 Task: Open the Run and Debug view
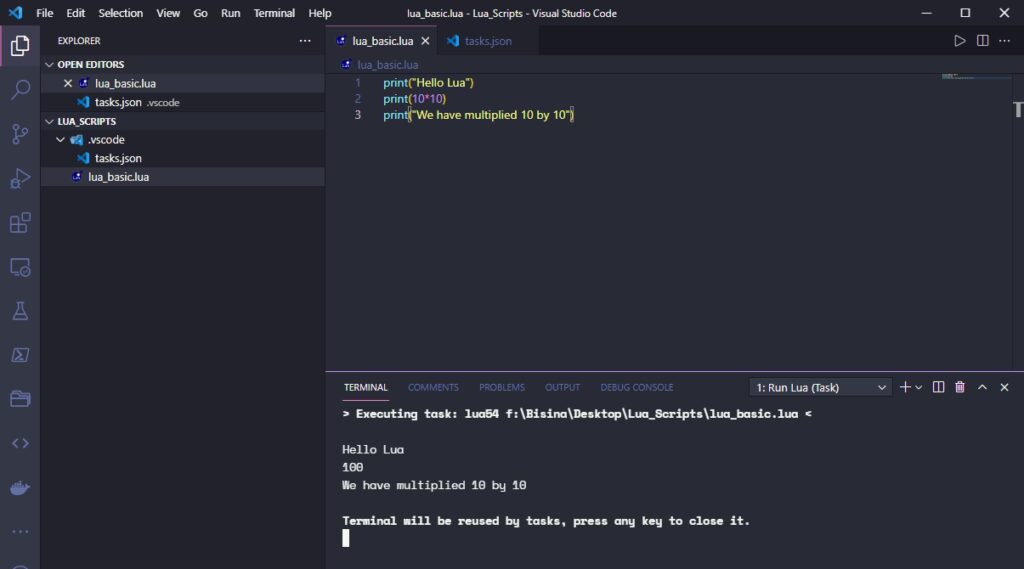(20, 178)
